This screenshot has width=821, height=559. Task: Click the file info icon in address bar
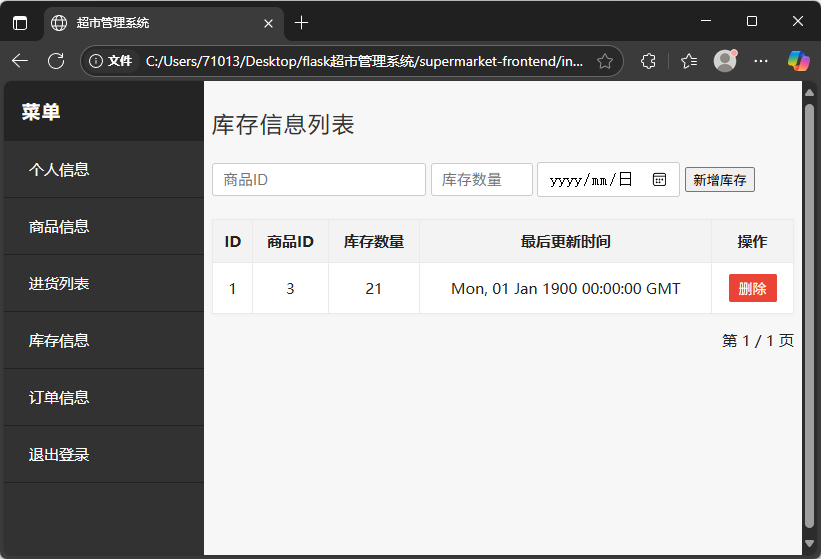pyautogui.click(x=96, y=61)
